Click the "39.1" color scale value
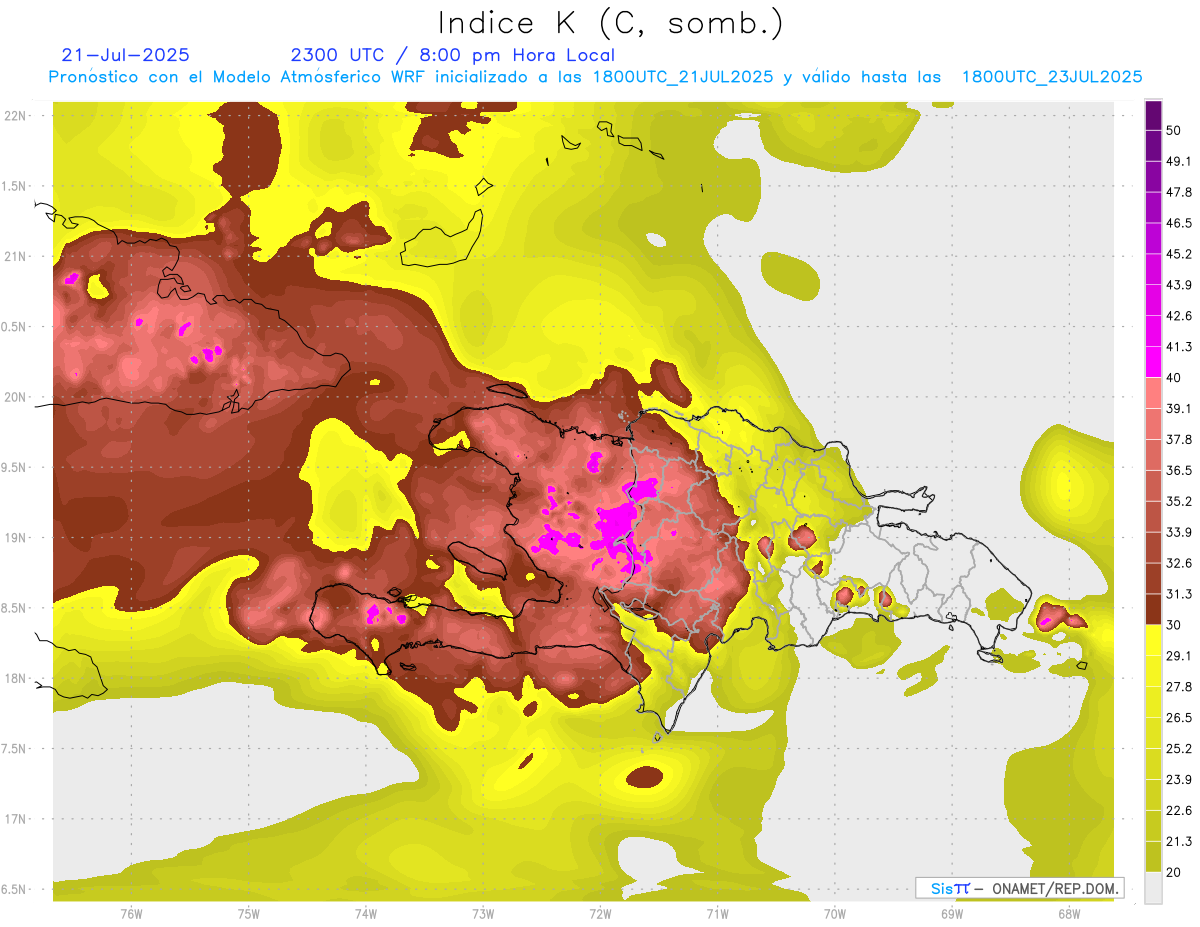Image resolution: width=1200 pixels, height=927 pixels. (x=1179, y=408)
